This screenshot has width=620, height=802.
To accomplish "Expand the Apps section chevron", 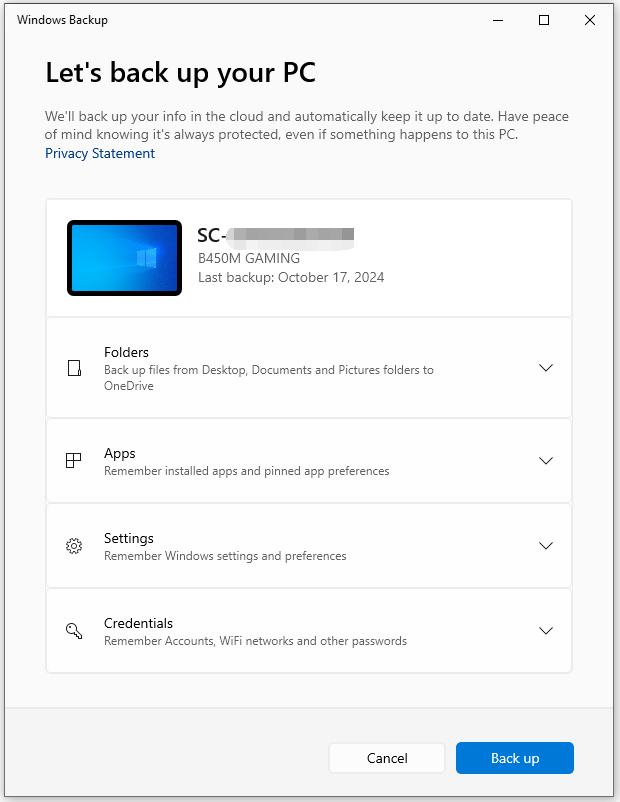I will [545, 461].
